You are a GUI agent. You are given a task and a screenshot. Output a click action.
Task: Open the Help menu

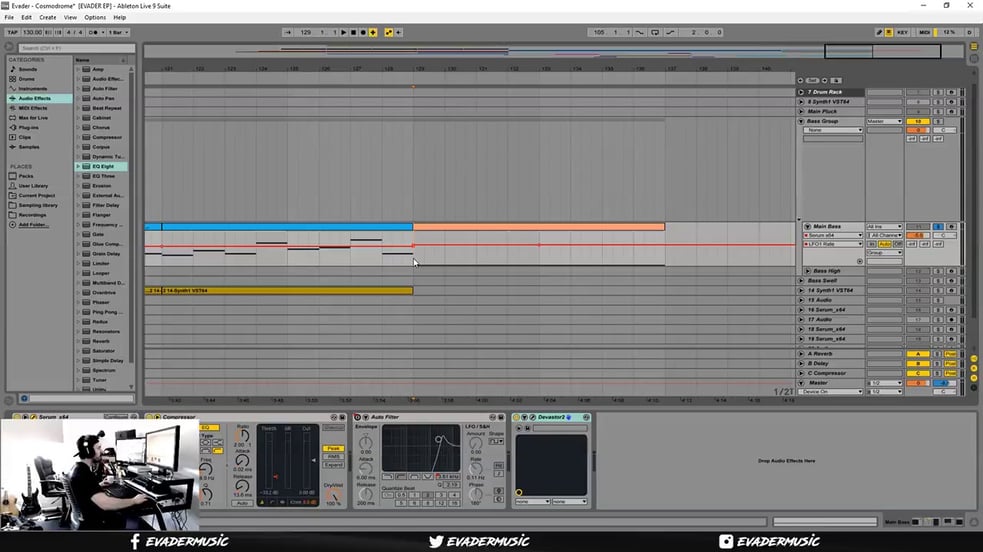coord(120,18)
